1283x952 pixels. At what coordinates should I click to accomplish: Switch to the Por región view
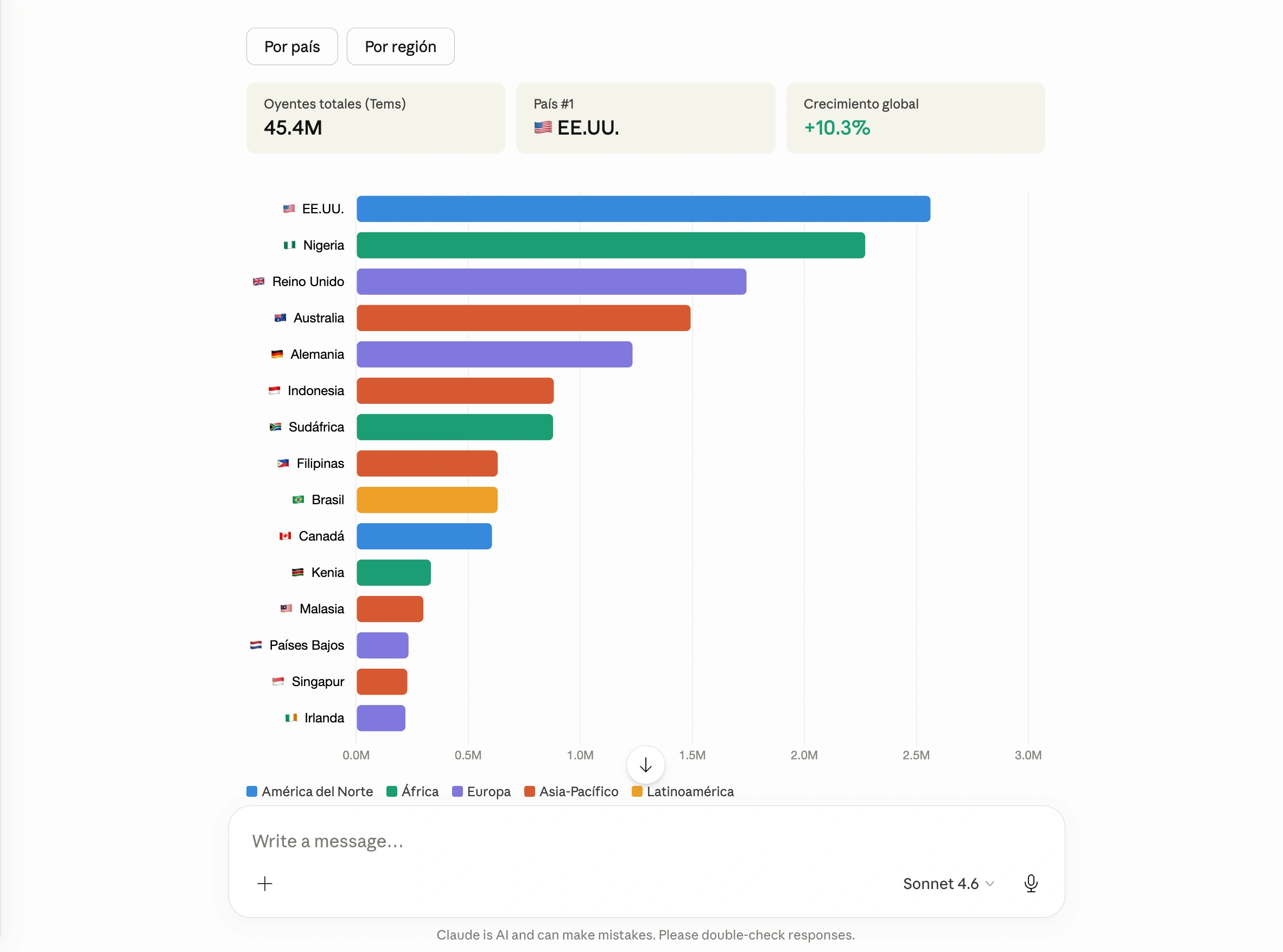[401, 47]
